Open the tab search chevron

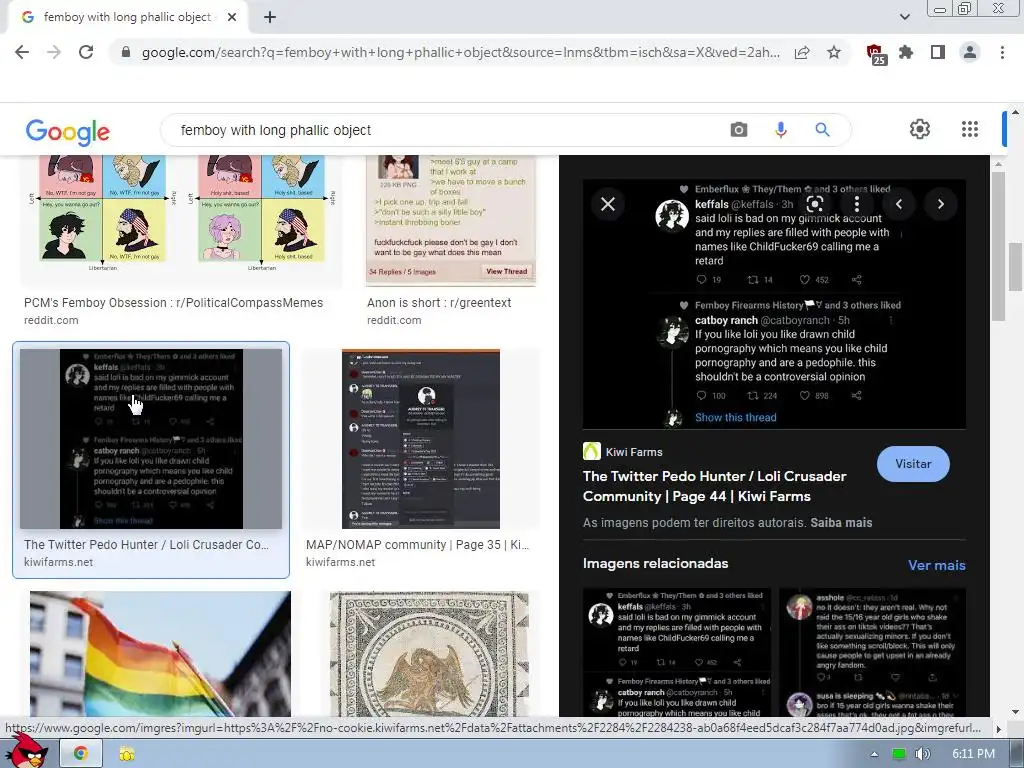904,17
